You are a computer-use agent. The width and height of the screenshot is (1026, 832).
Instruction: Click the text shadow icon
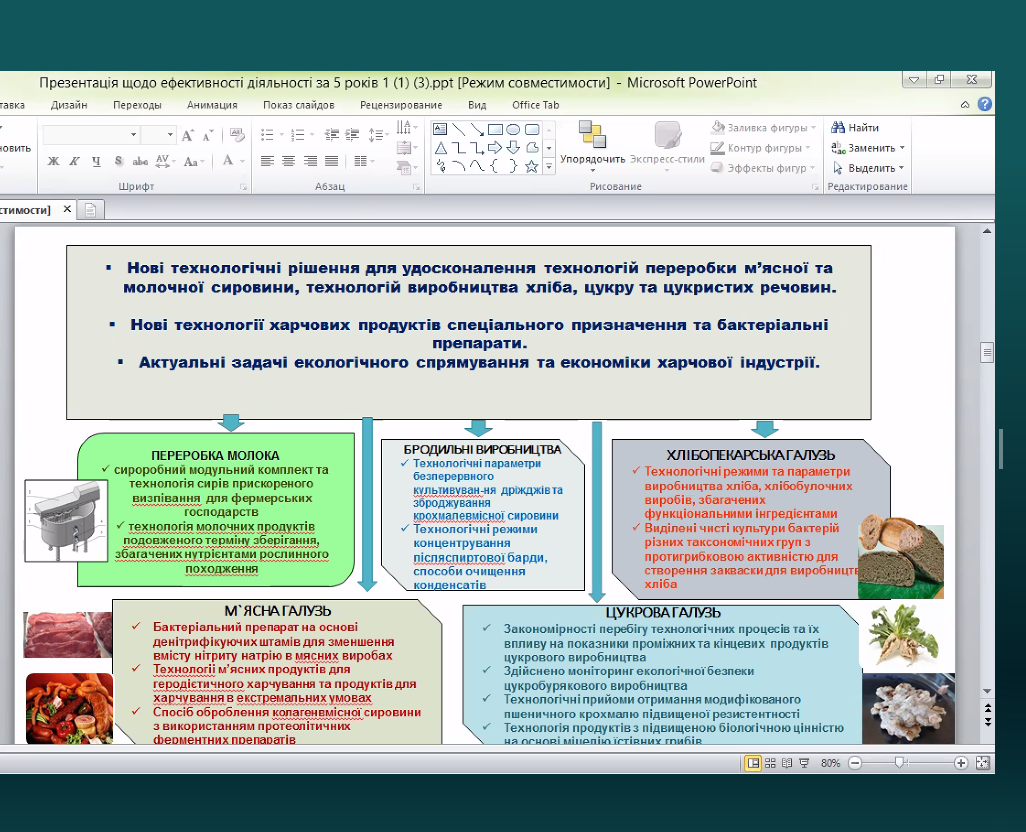(x=118, y=161)
